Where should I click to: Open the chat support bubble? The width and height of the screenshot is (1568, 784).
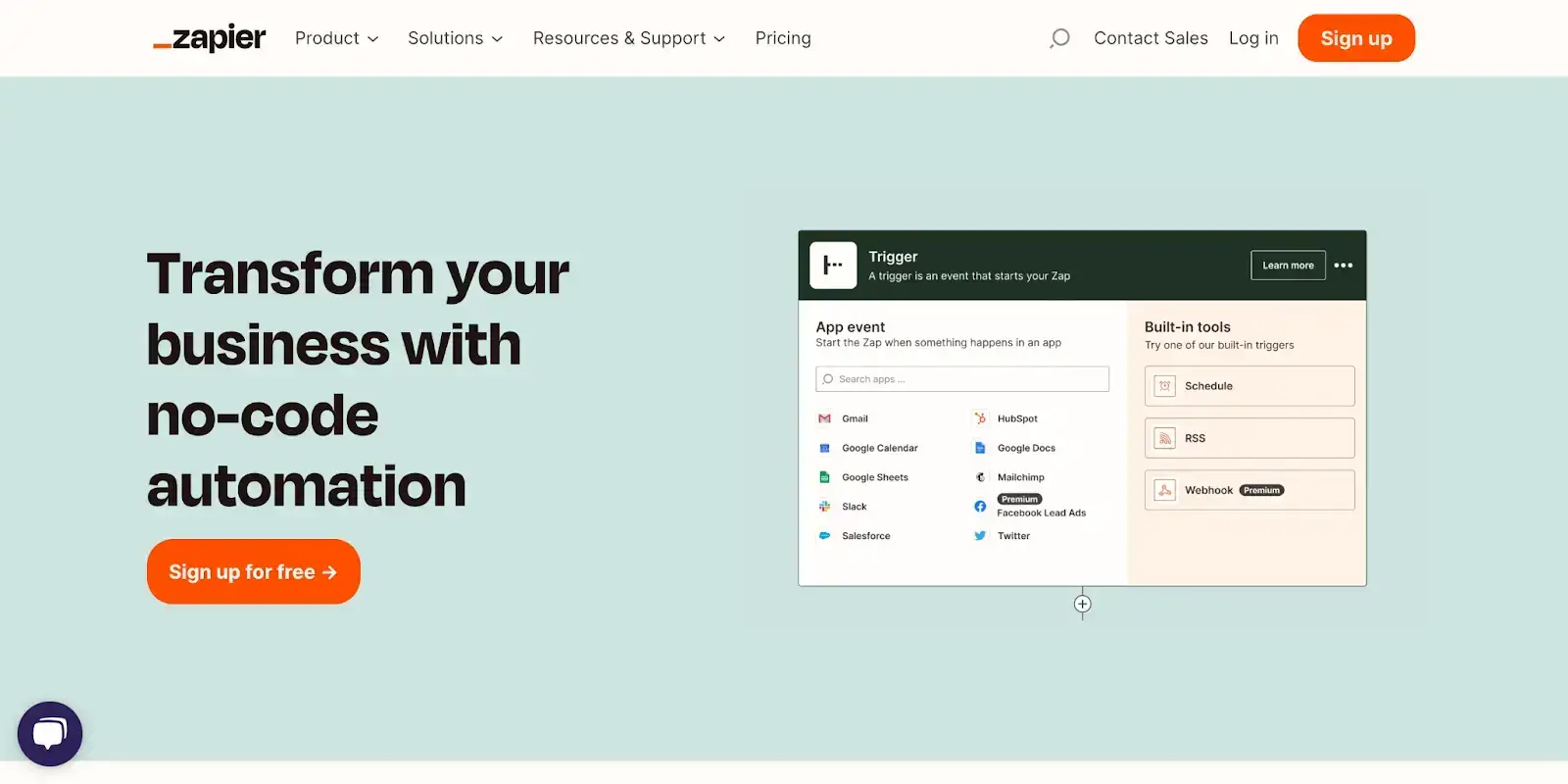point(50,734)
